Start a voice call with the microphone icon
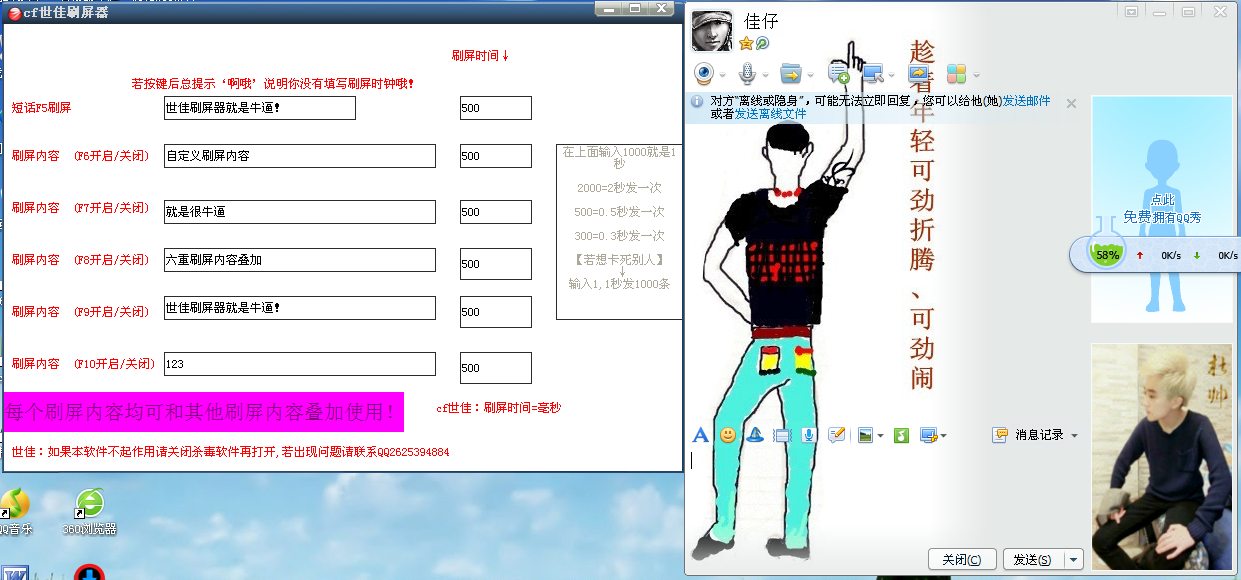This screenshot has height=580, width=1241. (747, 73)
